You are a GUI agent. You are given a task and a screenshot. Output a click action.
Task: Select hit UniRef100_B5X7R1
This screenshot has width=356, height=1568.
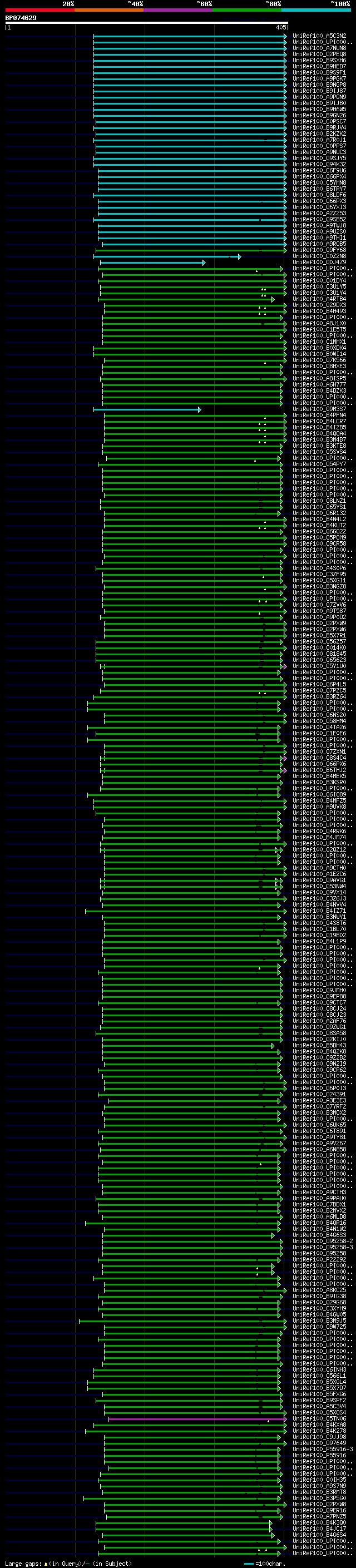tap(319, 635)
